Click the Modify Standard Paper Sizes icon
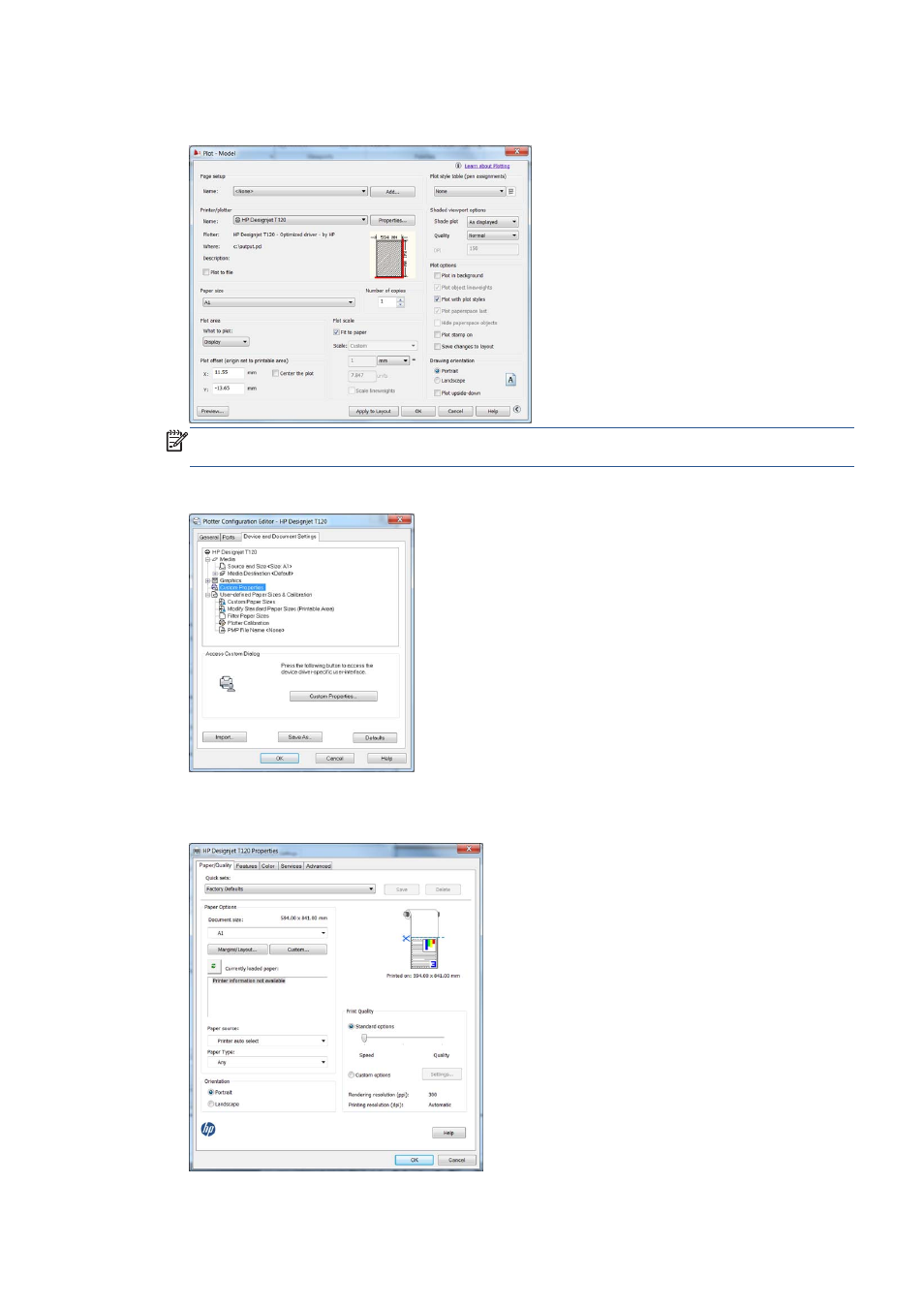Viewport: 924px width, 1308px height. tap(223, 608)
